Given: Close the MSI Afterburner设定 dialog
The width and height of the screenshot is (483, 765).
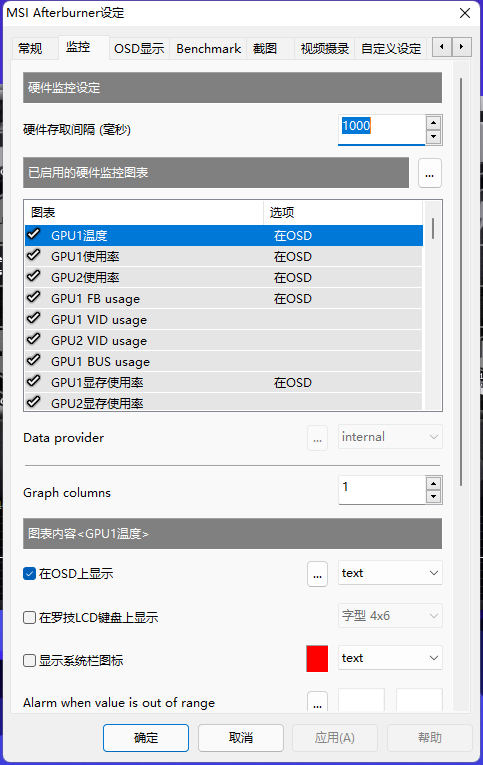Looking at the screenshot, I should 465,13.
